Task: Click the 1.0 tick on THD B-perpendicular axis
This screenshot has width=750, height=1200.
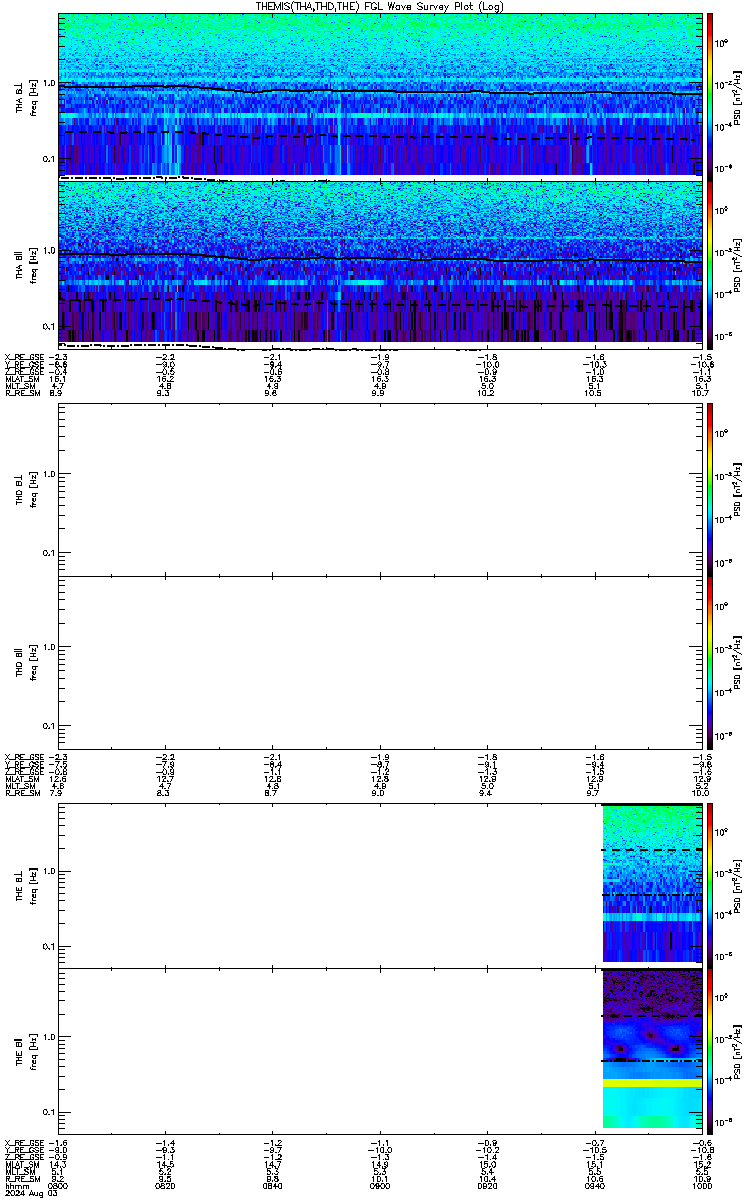Action: point(48,474)
